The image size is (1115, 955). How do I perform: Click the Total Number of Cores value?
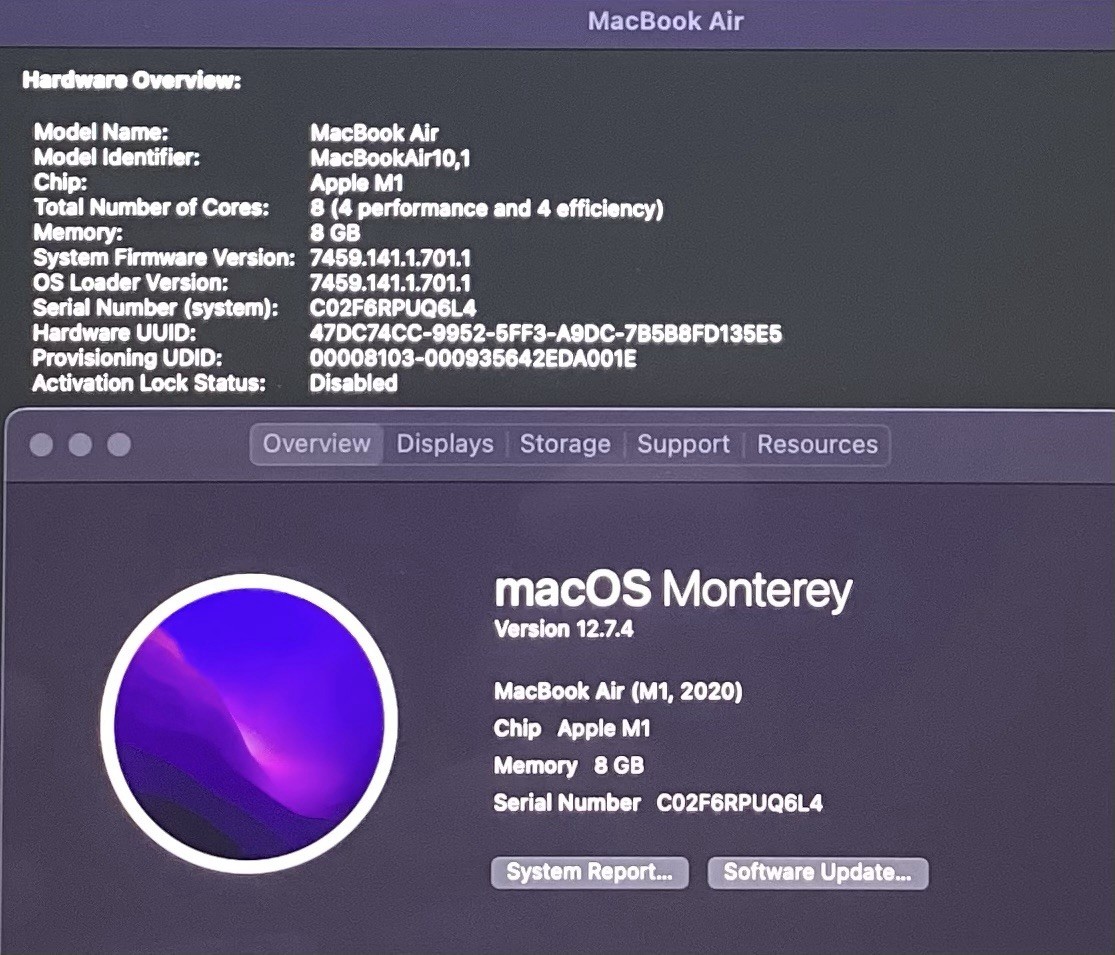486,208
